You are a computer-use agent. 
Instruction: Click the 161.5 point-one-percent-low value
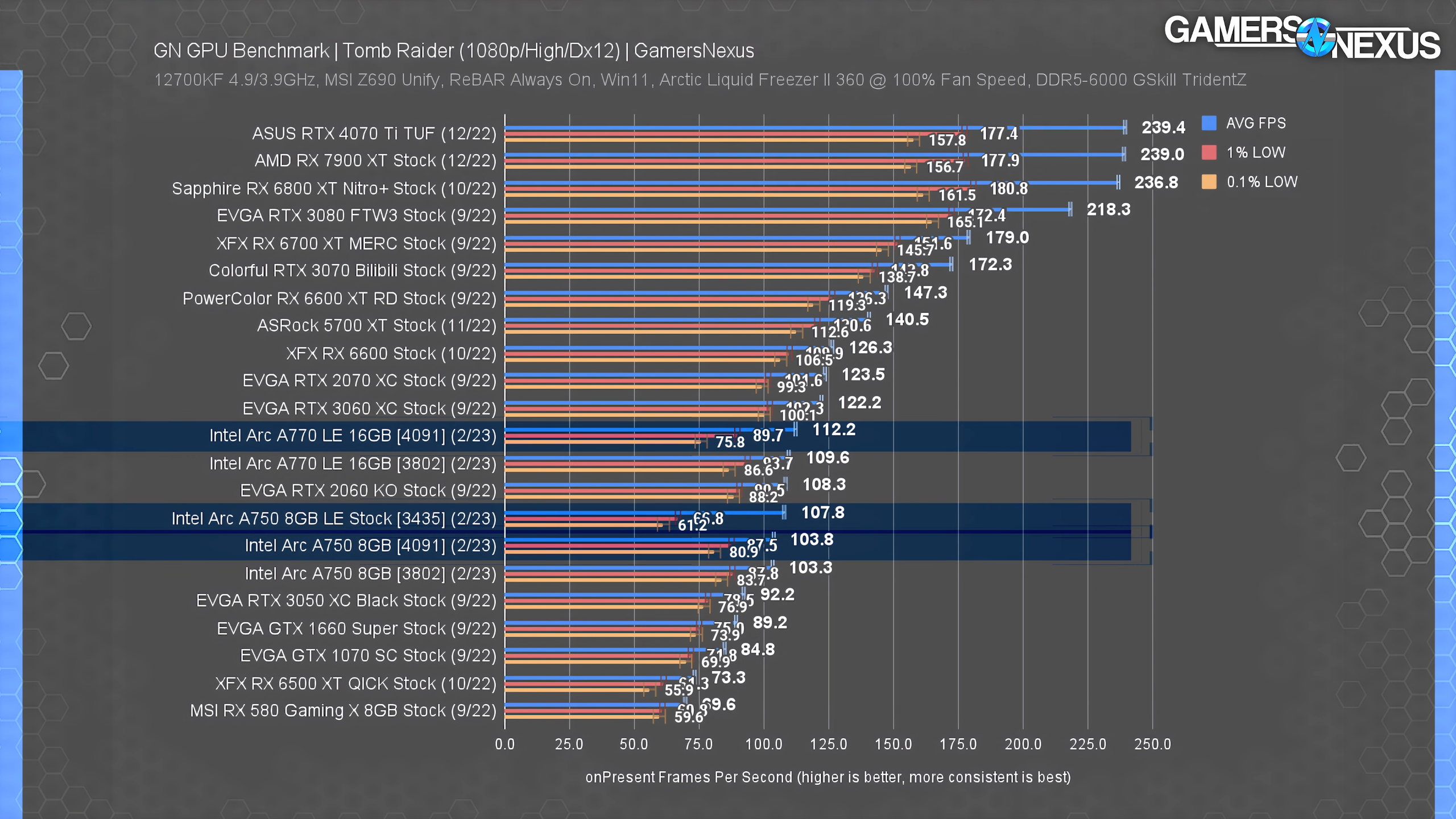(x=957, y=196)
